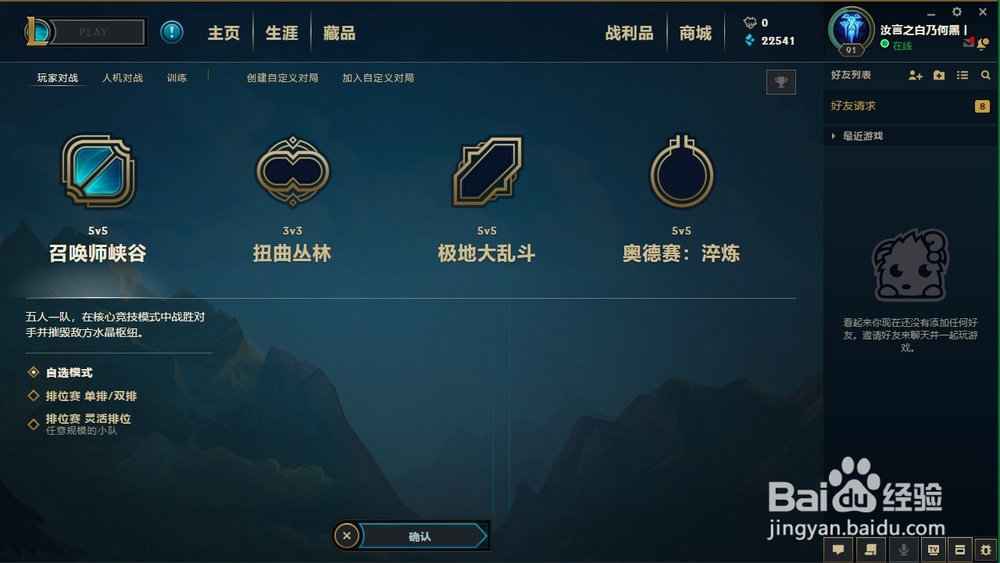This screenshot has width=1000, height=563.
Task: Cancel with the round X button
Action: pos(347,536)
